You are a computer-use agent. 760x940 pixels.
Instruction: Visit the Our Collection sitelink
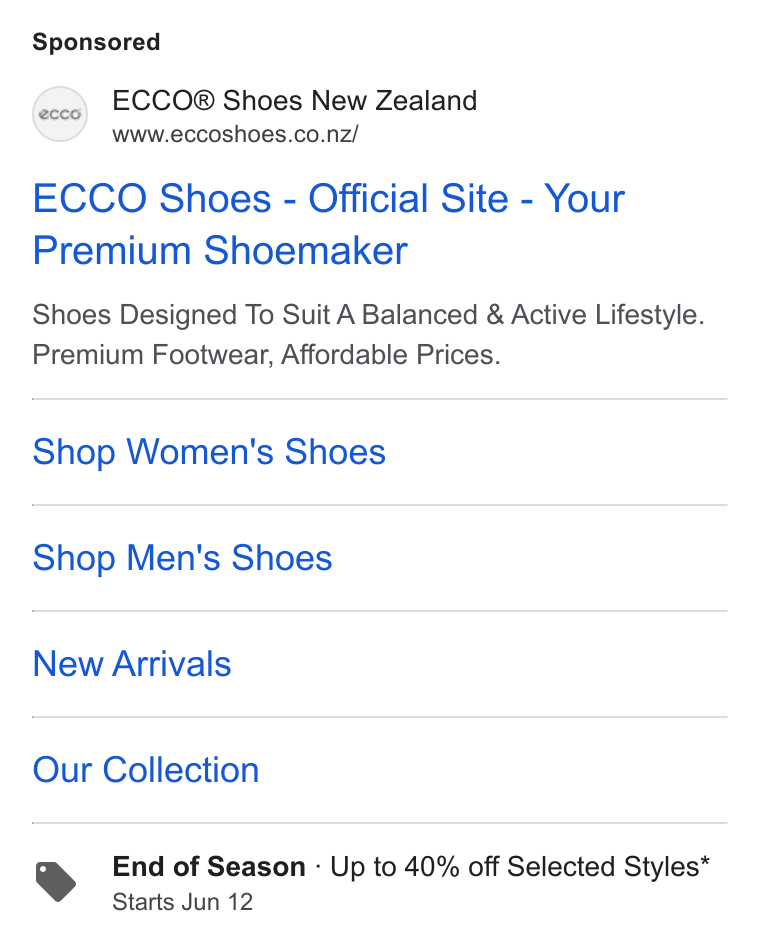pos(146,770)
